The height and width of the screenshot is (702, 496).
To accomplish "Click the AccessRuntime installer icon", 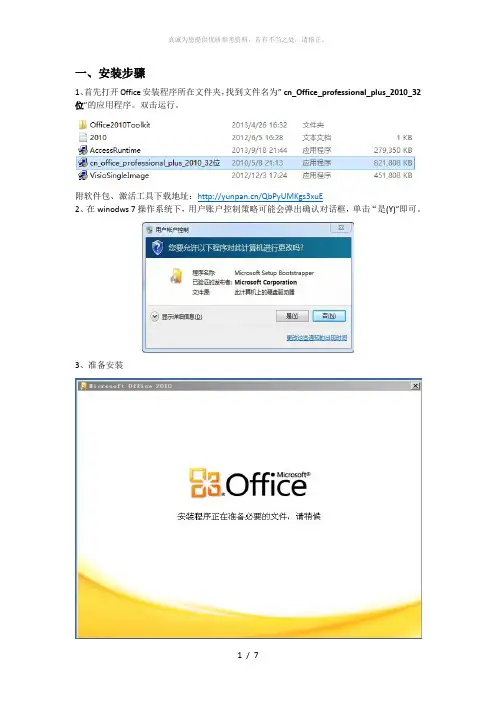I will [x=82, y=150].
